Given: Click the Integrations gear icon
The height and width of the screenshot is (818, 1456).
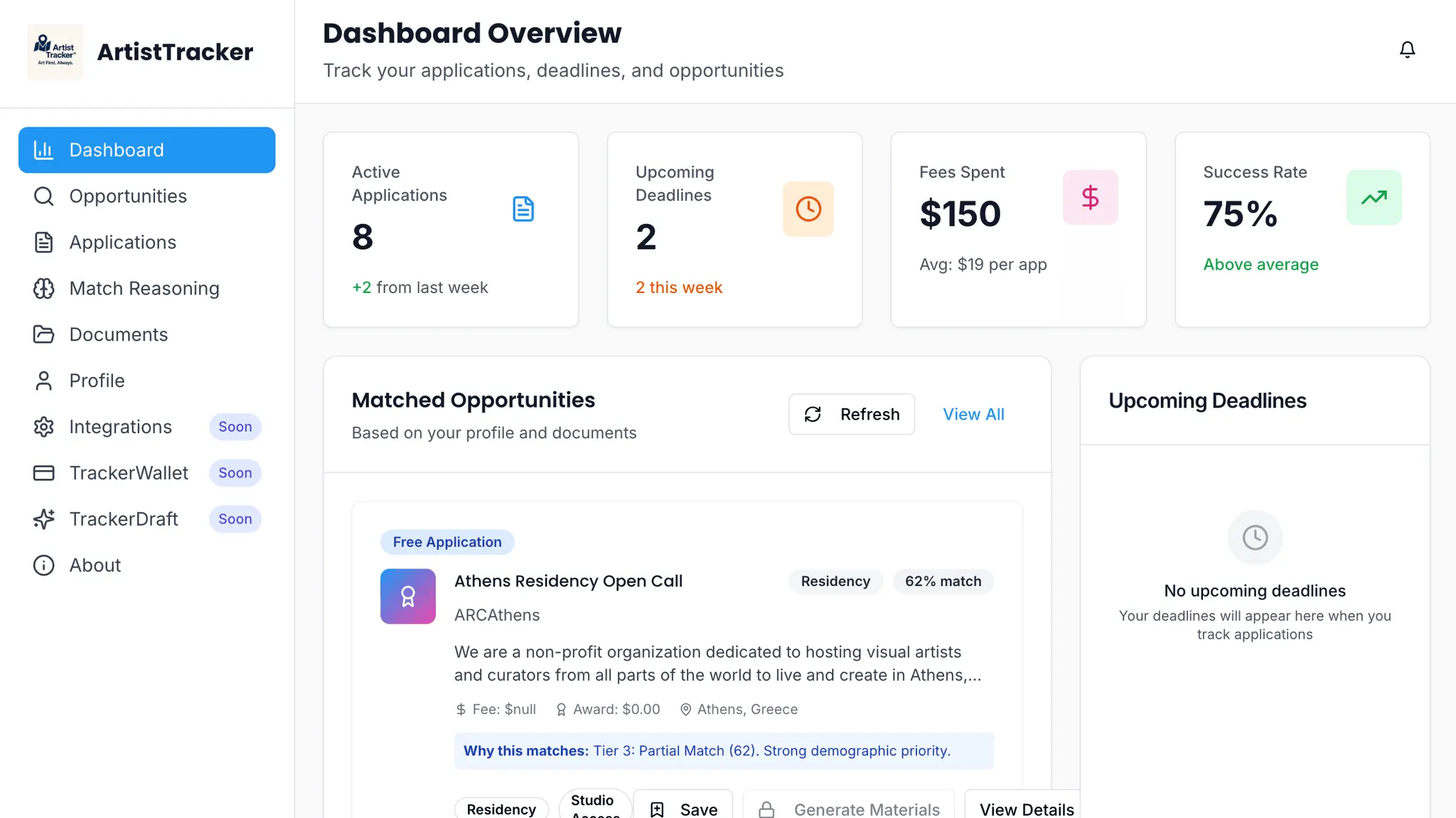Looking at the screenshot, I should 43,427.
